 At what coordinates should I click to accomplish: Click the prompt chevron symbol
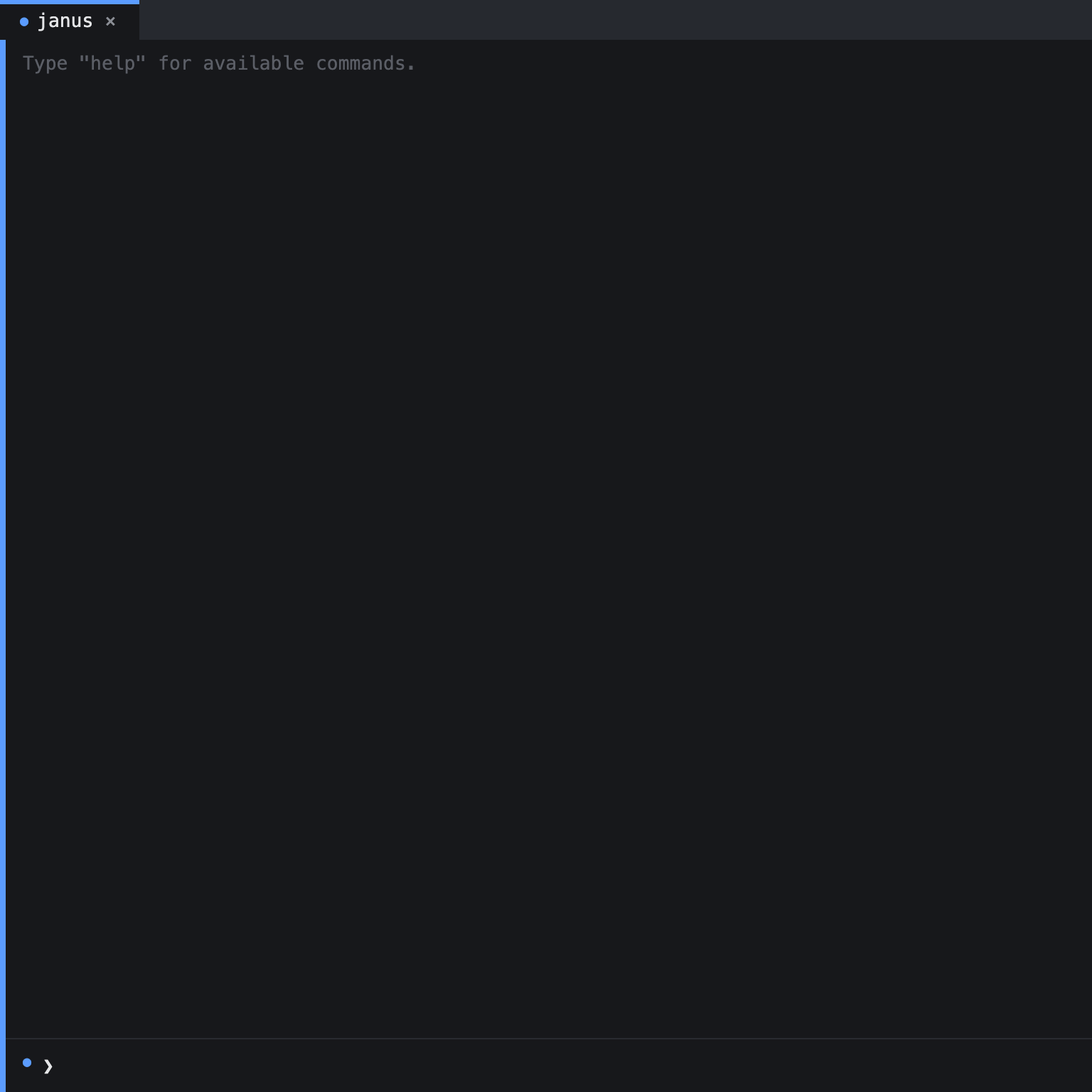[48, 1066]
